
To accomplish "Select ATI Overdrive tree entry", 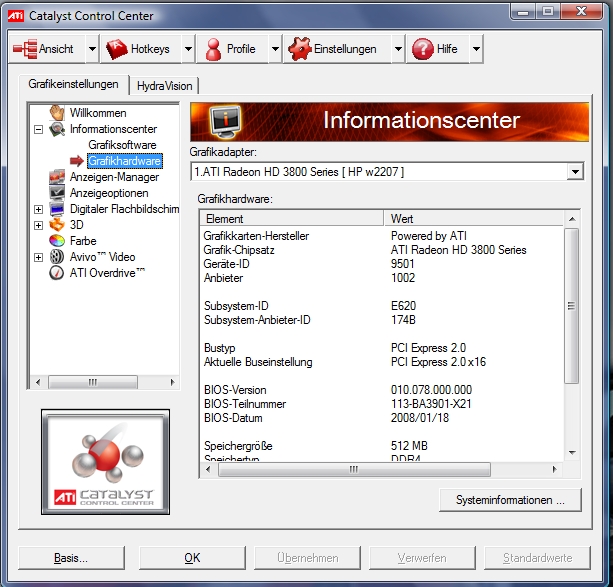I will [x=107, y=273].
